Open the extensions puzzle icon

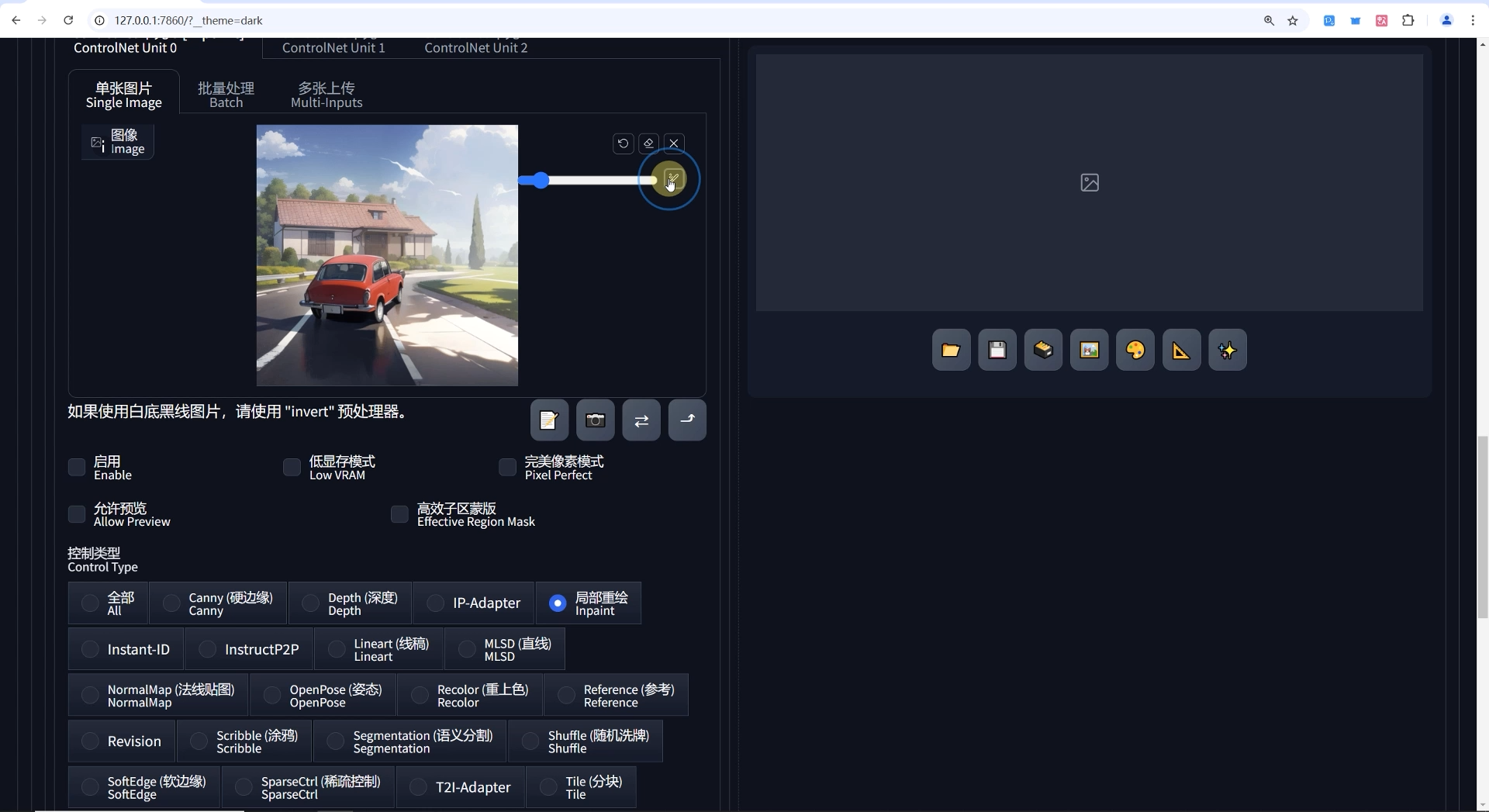(x=1408, y=21)
